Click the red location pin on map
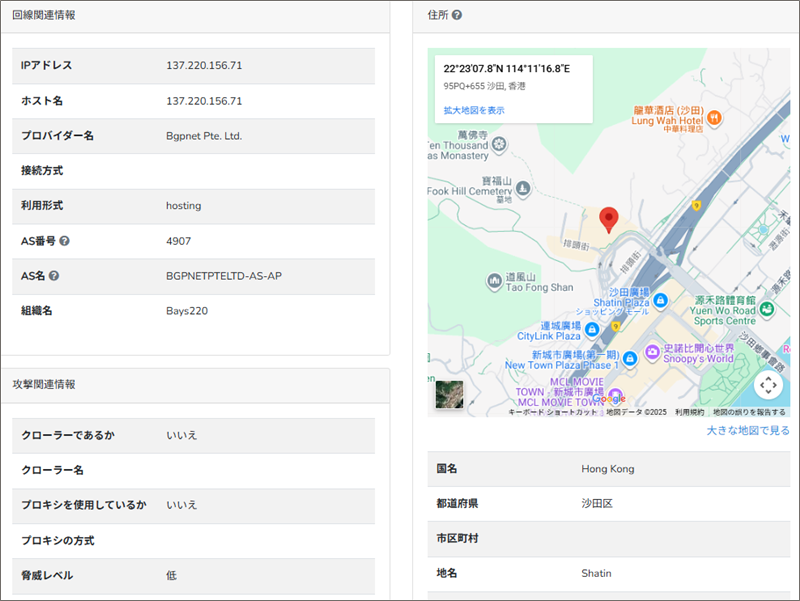800x601 pixels. 609,219
